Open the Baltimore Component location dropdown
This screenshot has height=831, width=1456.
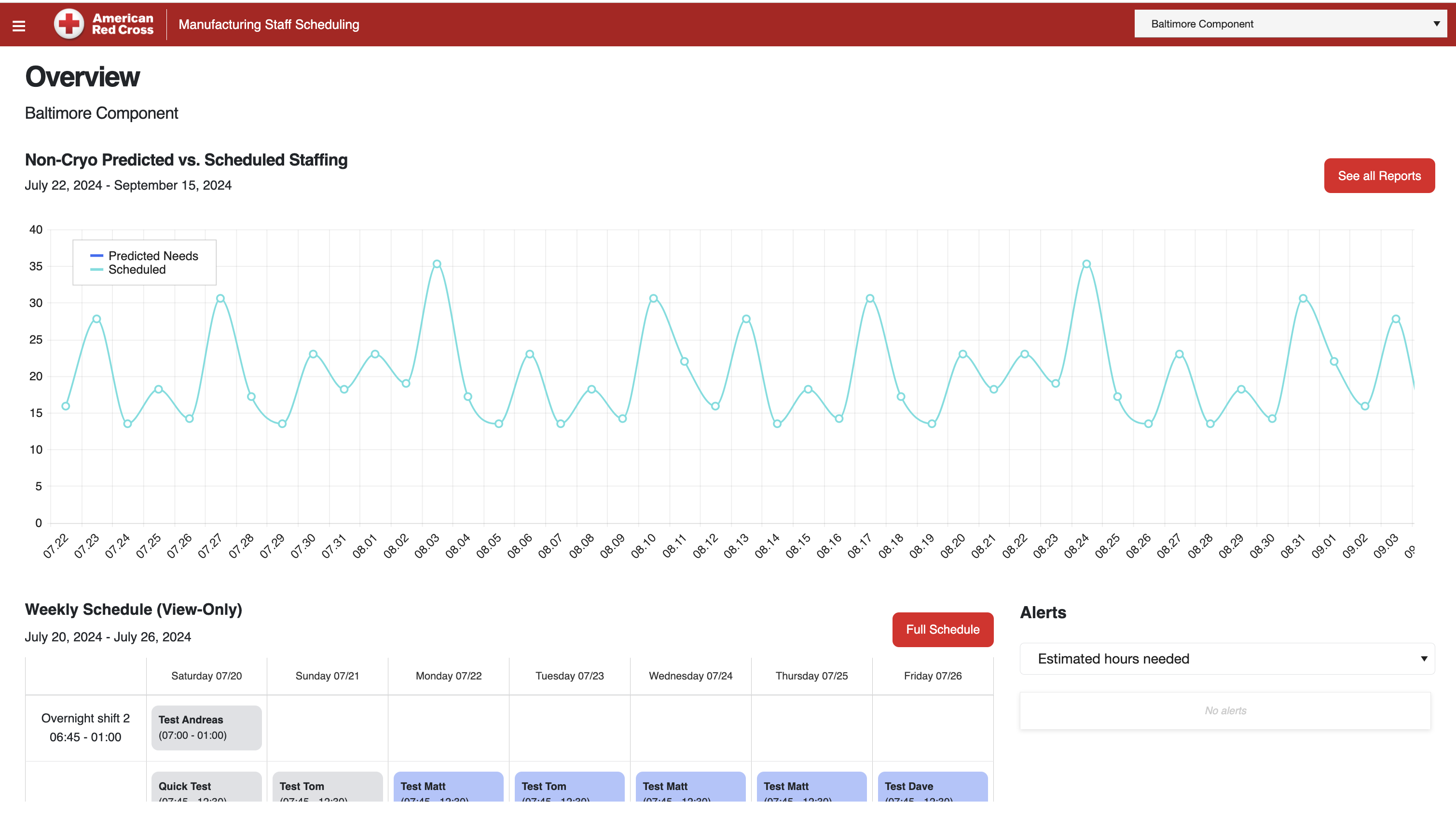pos(1290,24)
